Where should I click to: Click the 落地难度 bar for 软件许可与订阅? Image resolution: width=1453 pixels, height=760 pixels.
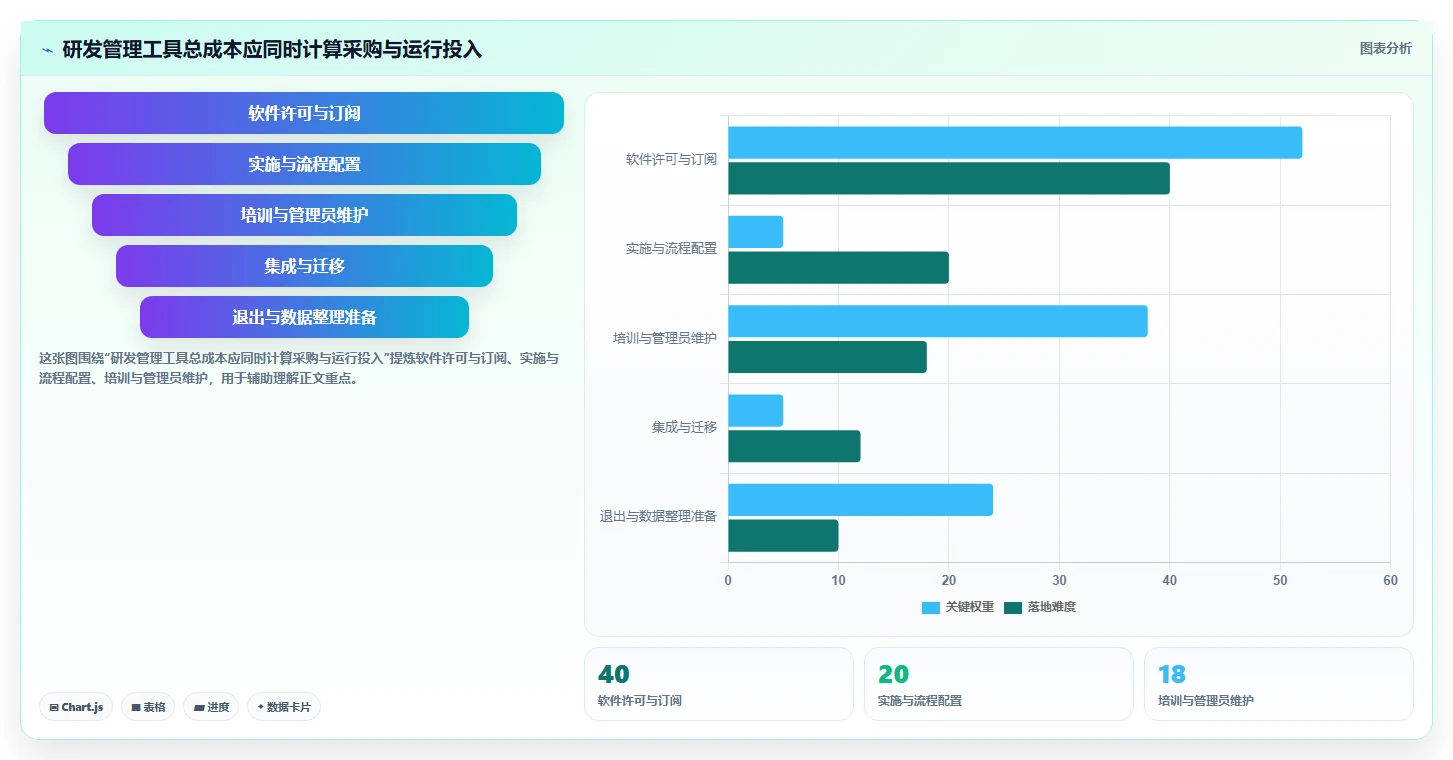coord(949,178)
